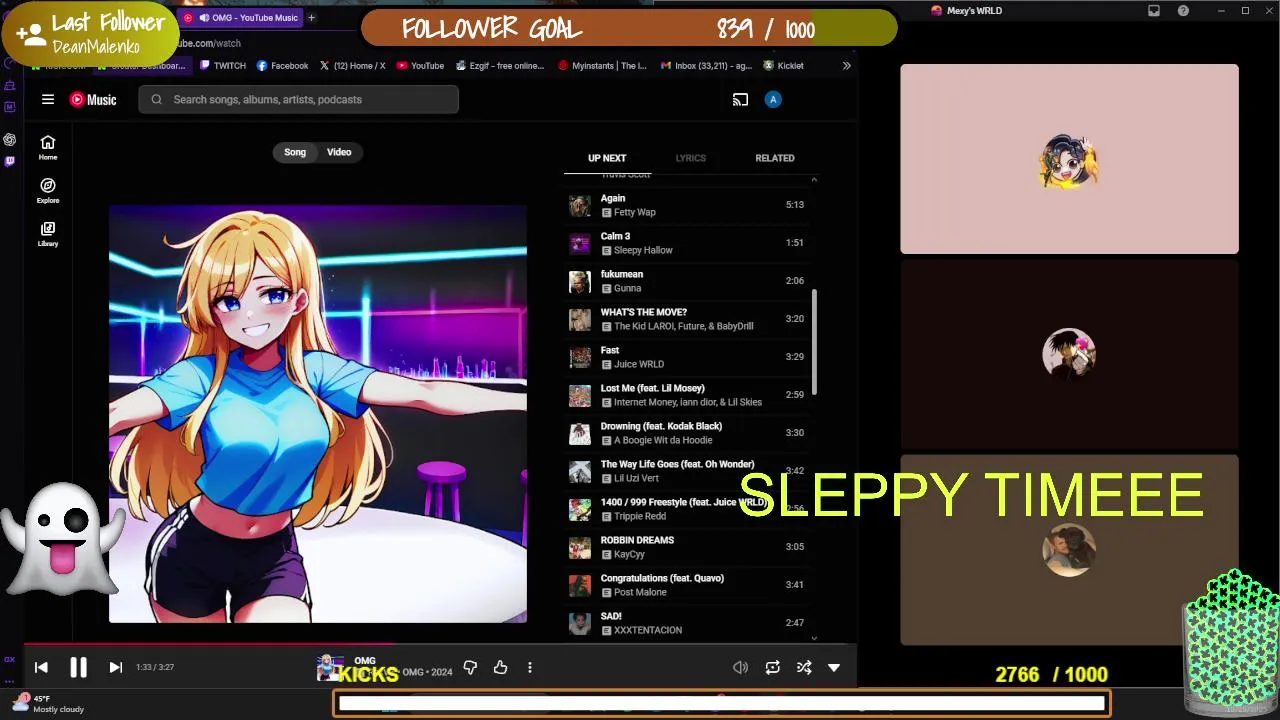This screenshot has width=1280, height=720.
Task: Play ROBBIN DREAMS by KayCyy
Action: coord(686,547)
